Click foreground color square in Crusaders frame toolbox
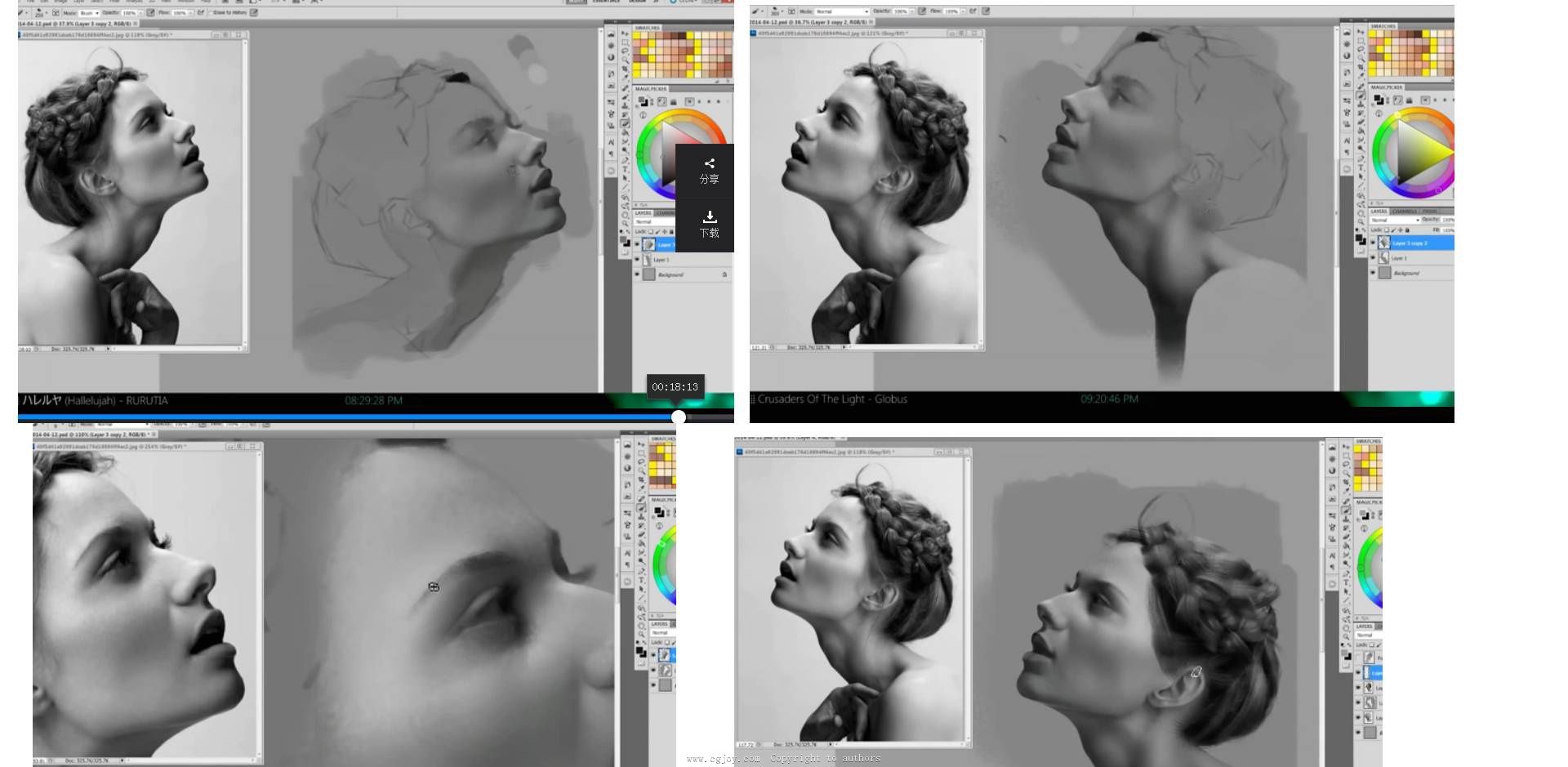 coord(1359,237)
